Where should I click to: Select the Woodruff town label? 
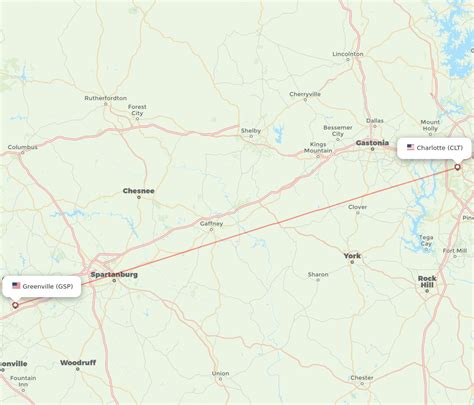pyautogui.click(x=78, y=363)
